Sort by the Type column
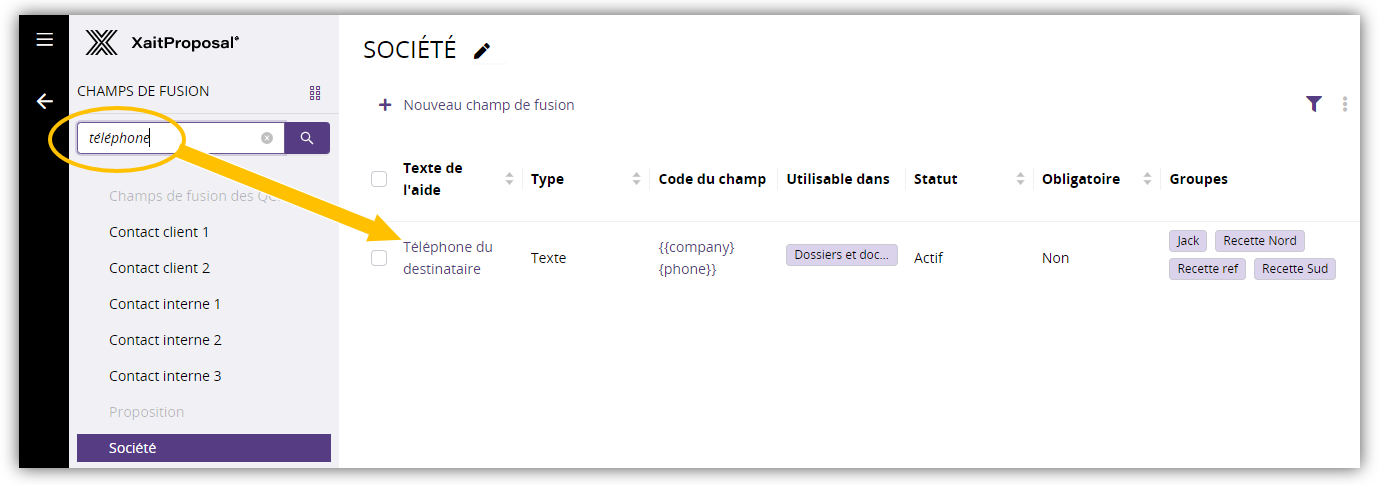This screenshot has width=1385, height=485. click(637, 179)
